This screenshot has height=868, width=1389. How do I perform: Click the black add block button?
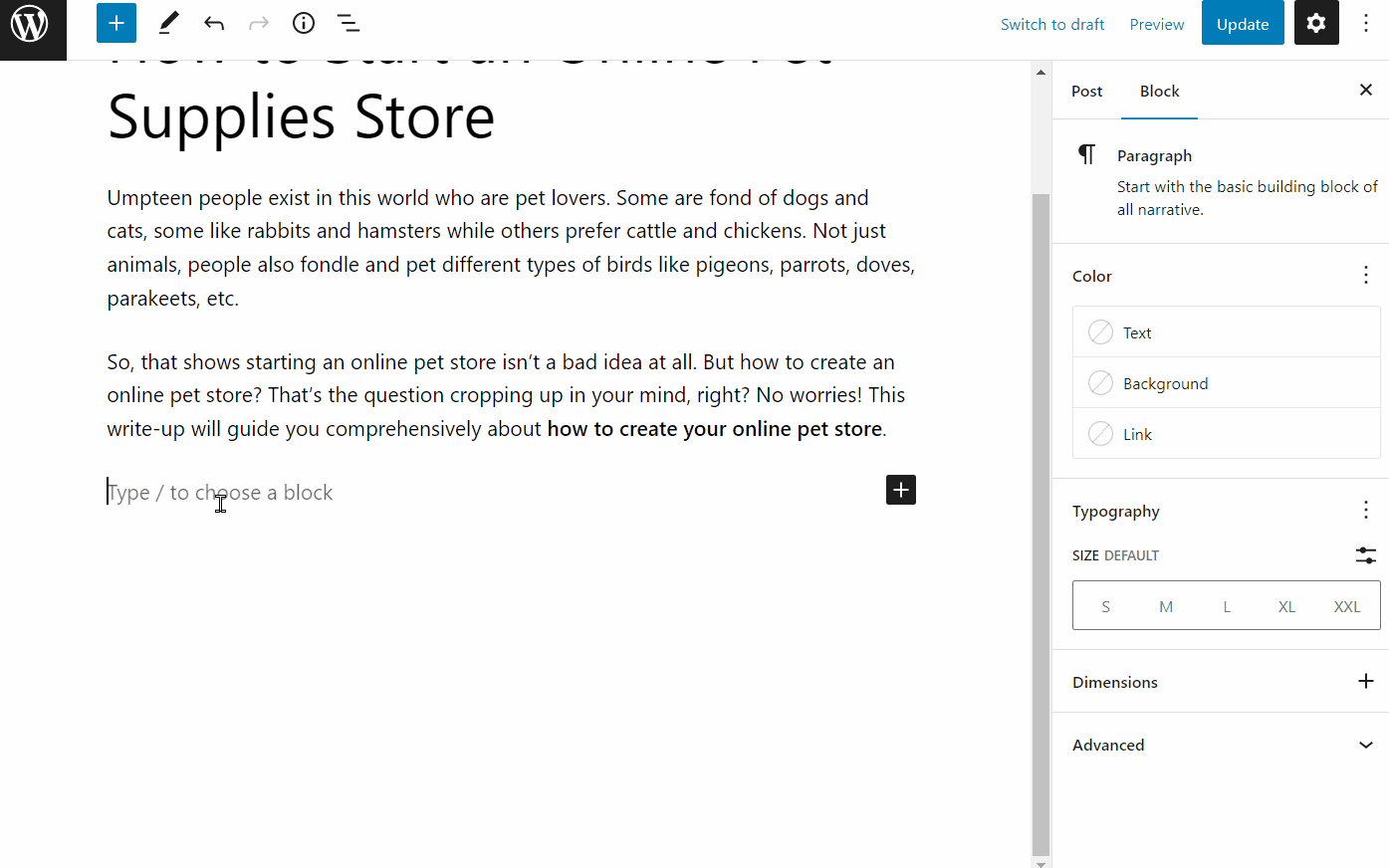coord(901,490)
